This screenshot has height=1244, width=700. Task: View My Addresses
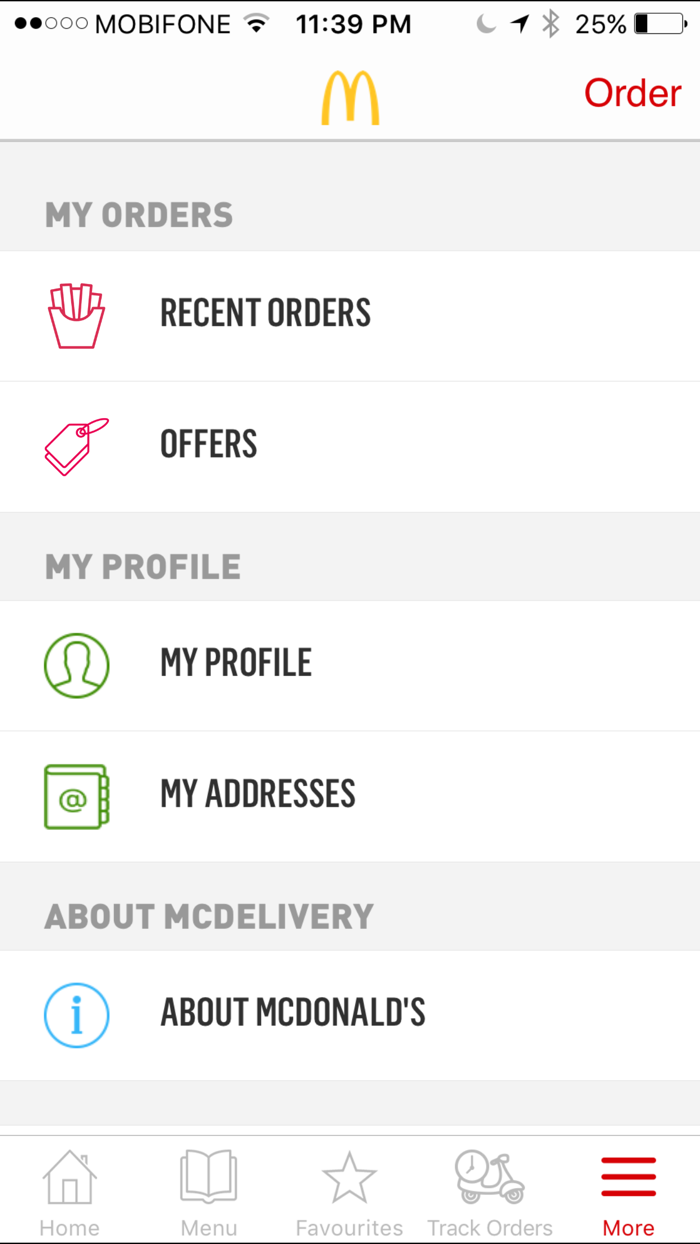pyautogui.click(x=257, y=794)
